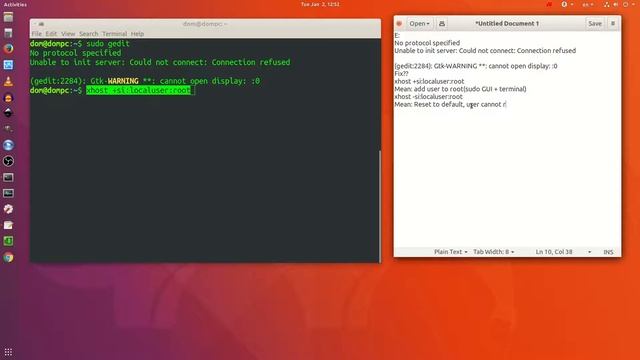Open terminal Help menu
The width and height of the screenshot is (640, 360).
137,33
